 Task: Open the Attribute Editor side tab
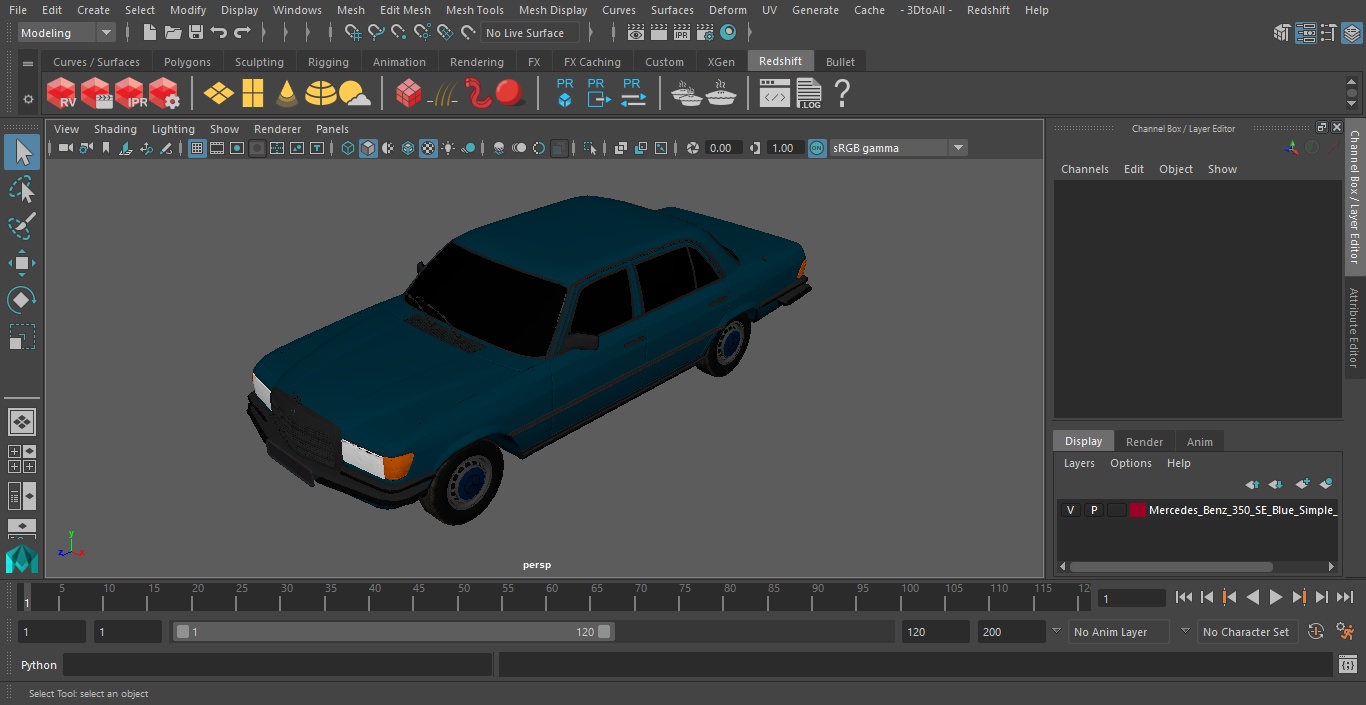point(1354,328)
